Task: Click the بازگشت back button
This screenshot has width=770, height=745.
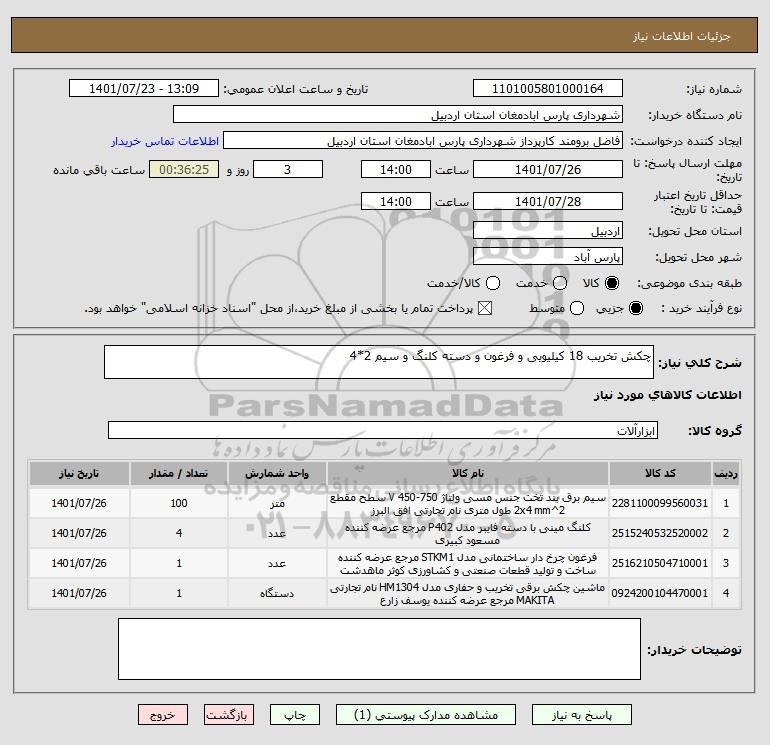Action: click(x=229, y=715)
